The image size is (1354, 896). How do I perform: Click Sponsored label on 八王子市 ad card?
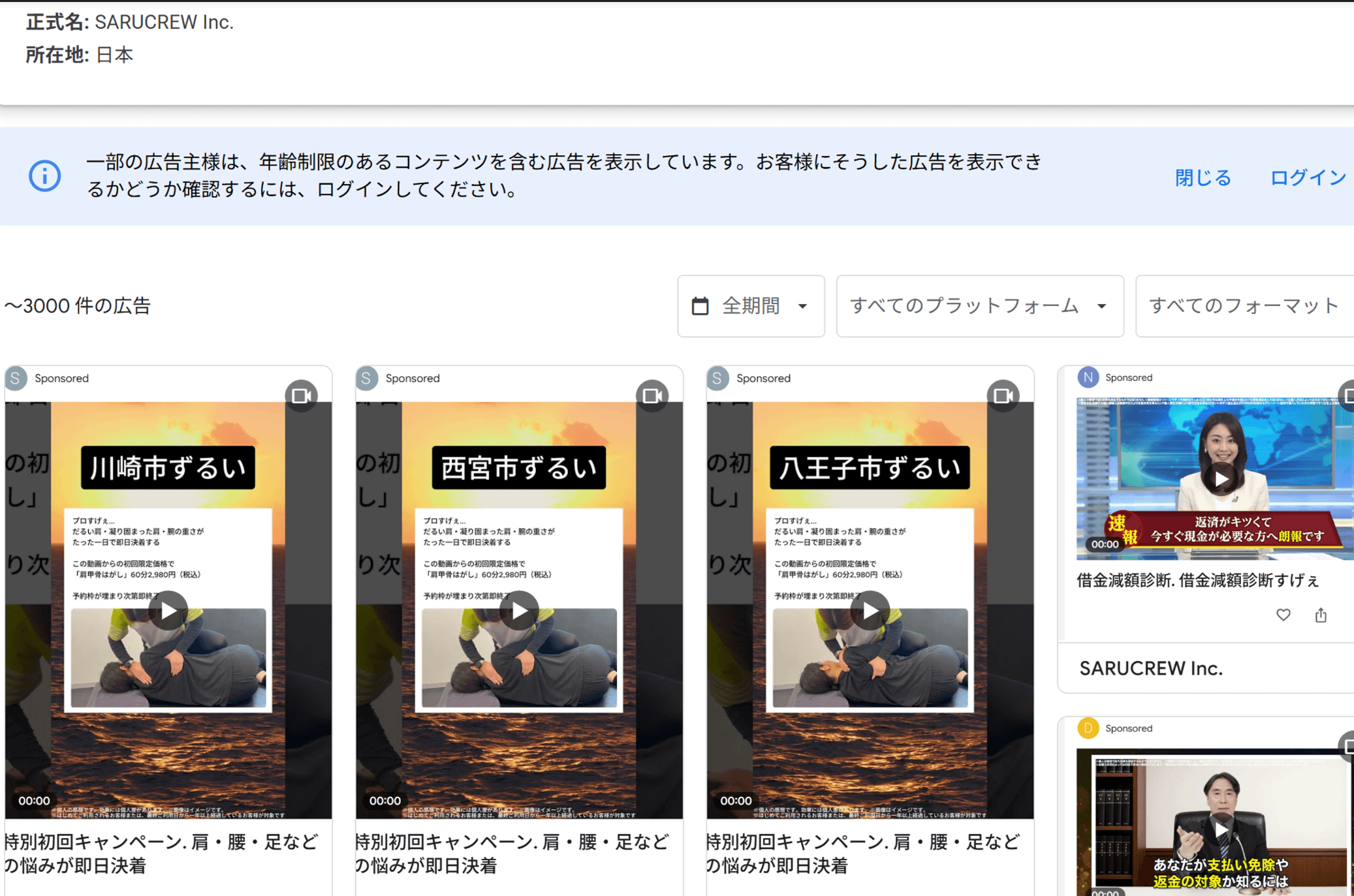(x=763, y=378)
